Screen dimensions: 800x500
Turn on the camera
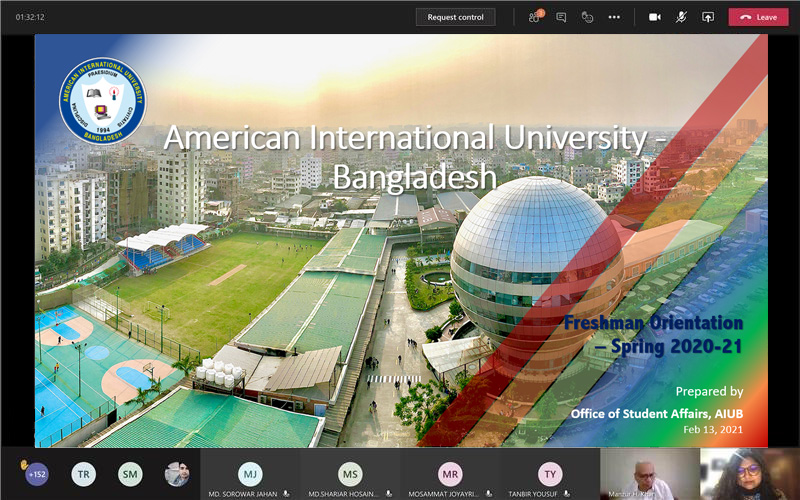tap(655, 17)
